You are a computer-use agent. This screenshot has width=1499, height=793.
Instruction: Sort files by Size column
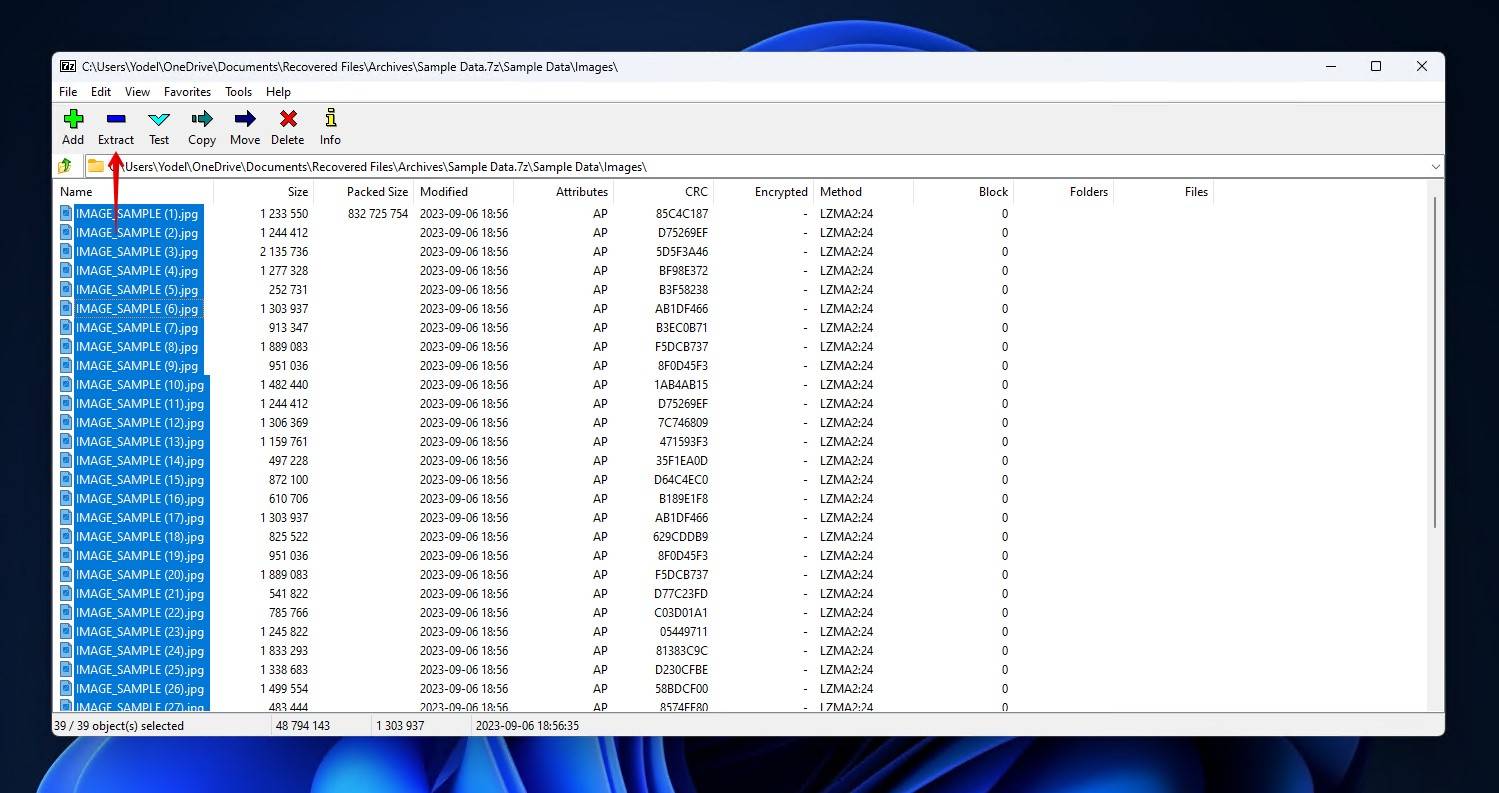pos(297,192)
